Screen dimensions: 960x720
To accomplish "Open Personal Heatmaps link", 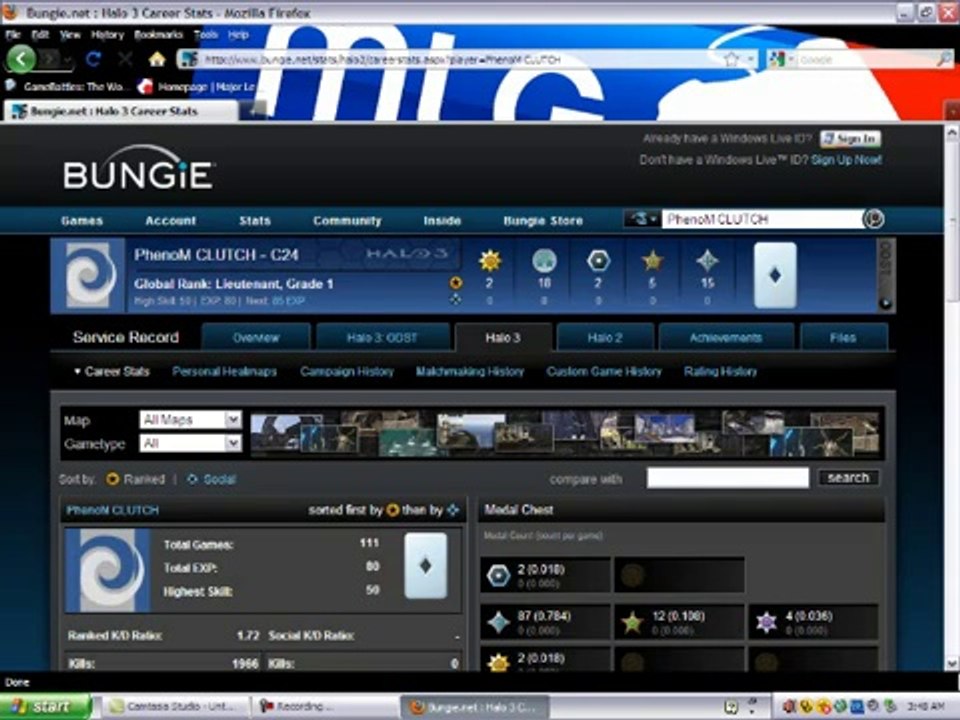I will (224, 371).
